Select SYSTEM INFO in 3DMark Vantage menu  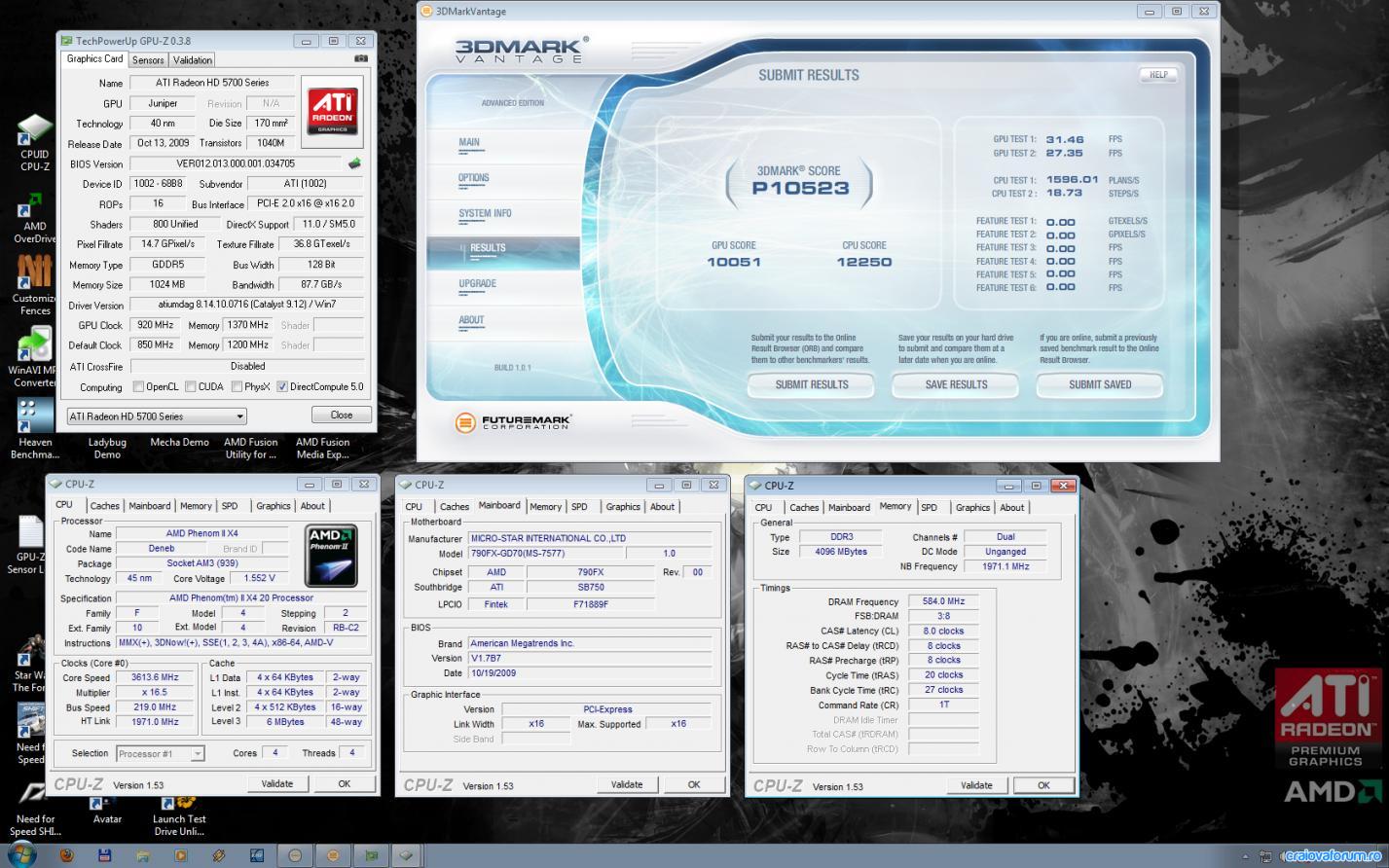(x=485, y=213)
